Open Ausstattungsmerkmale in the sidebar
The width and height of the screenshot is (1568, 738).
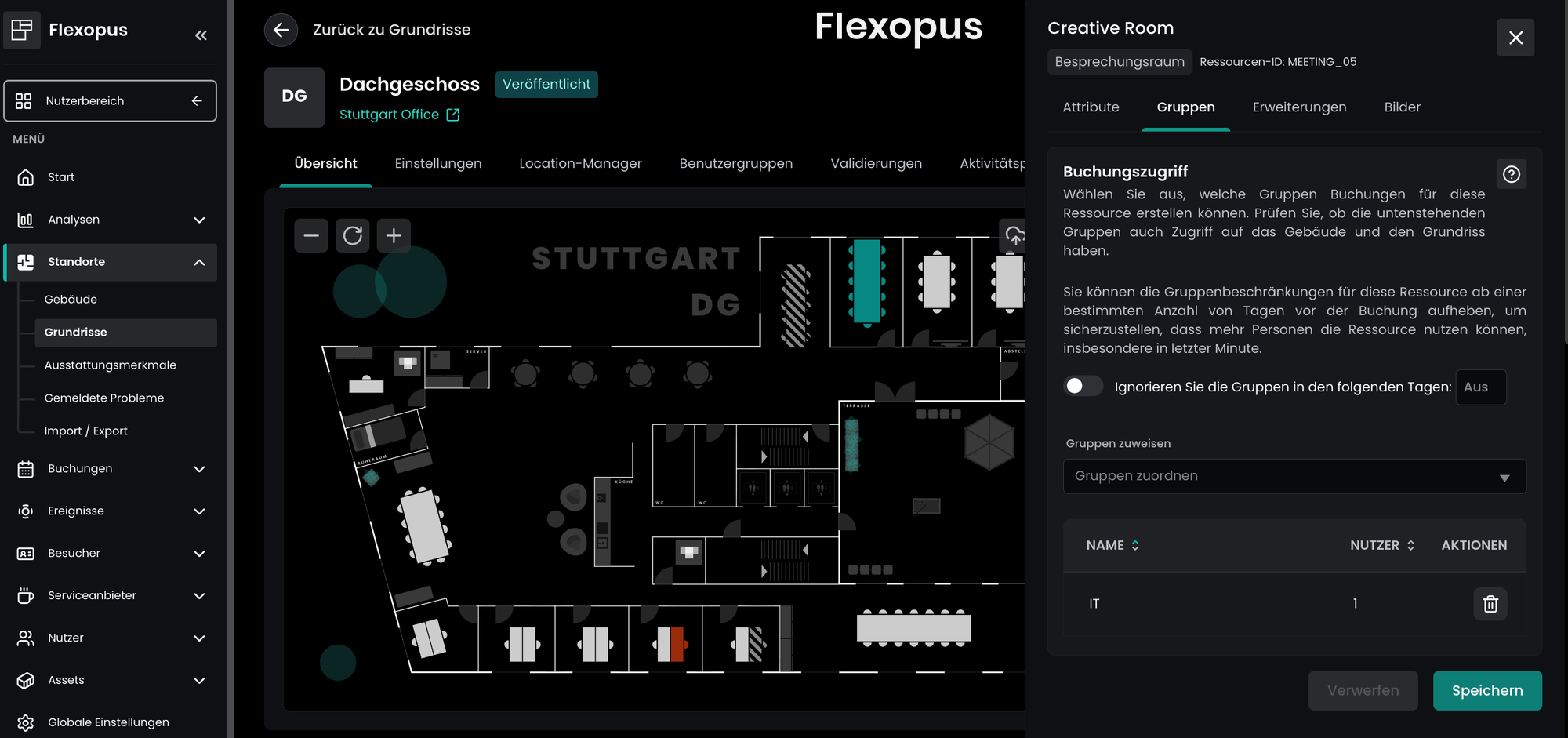pyautogui.click(x=111, y=365)
